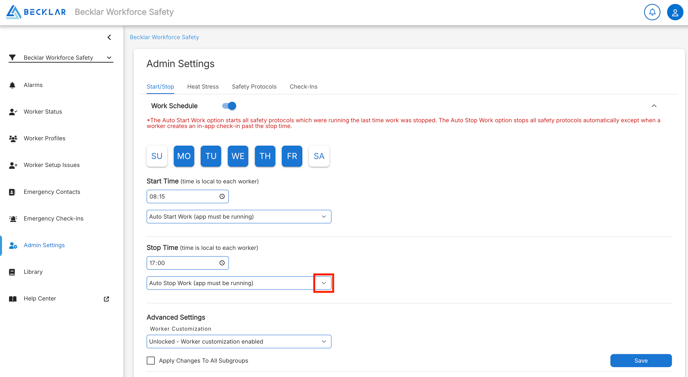This screenshot has height=377, width=688.
Task: Open the notifications bell icon
Action: pos(652,12)
